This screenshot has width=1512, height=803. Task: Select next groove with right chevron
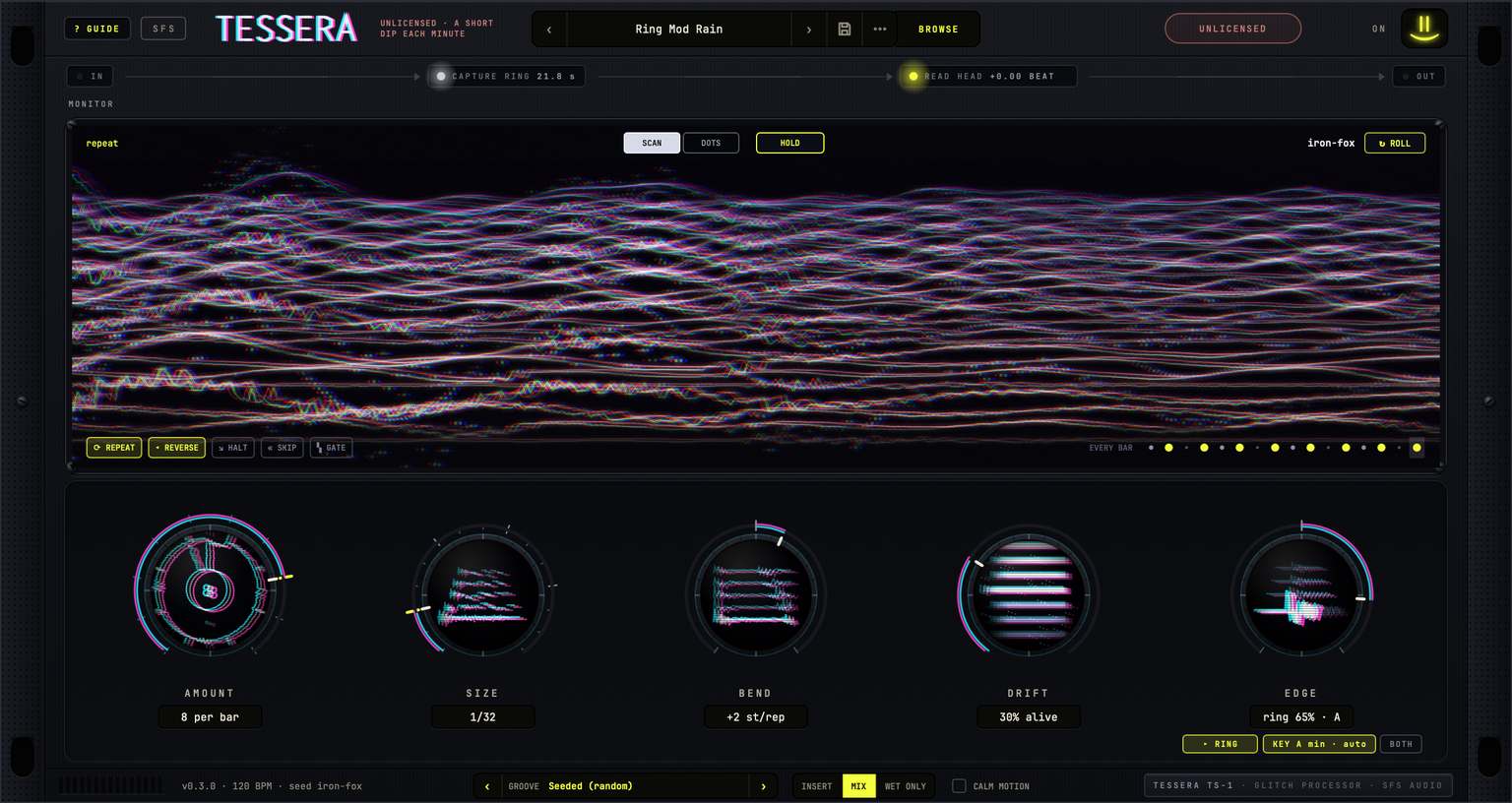pos(763,786)
